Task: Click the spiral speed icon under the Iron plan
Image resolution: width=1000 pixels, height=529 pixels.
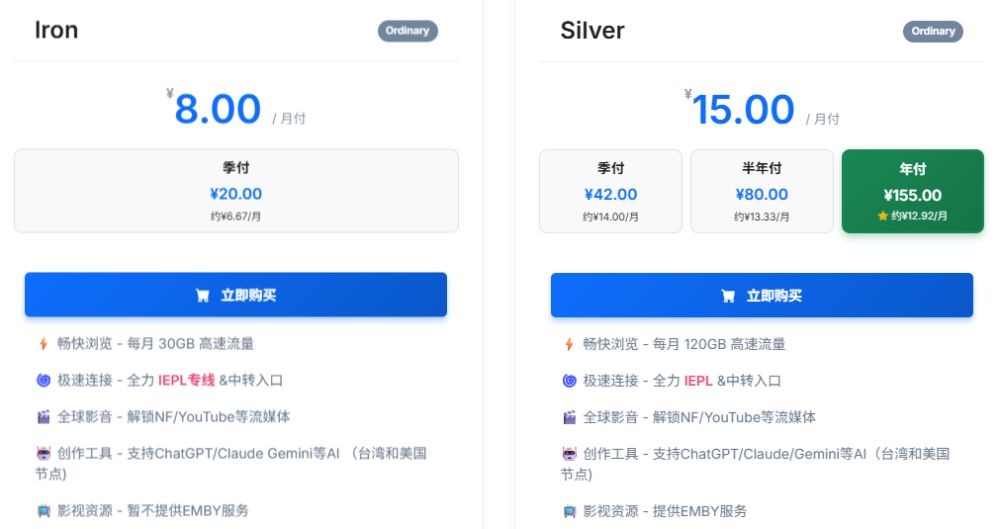Action: (x=43, y=380)
